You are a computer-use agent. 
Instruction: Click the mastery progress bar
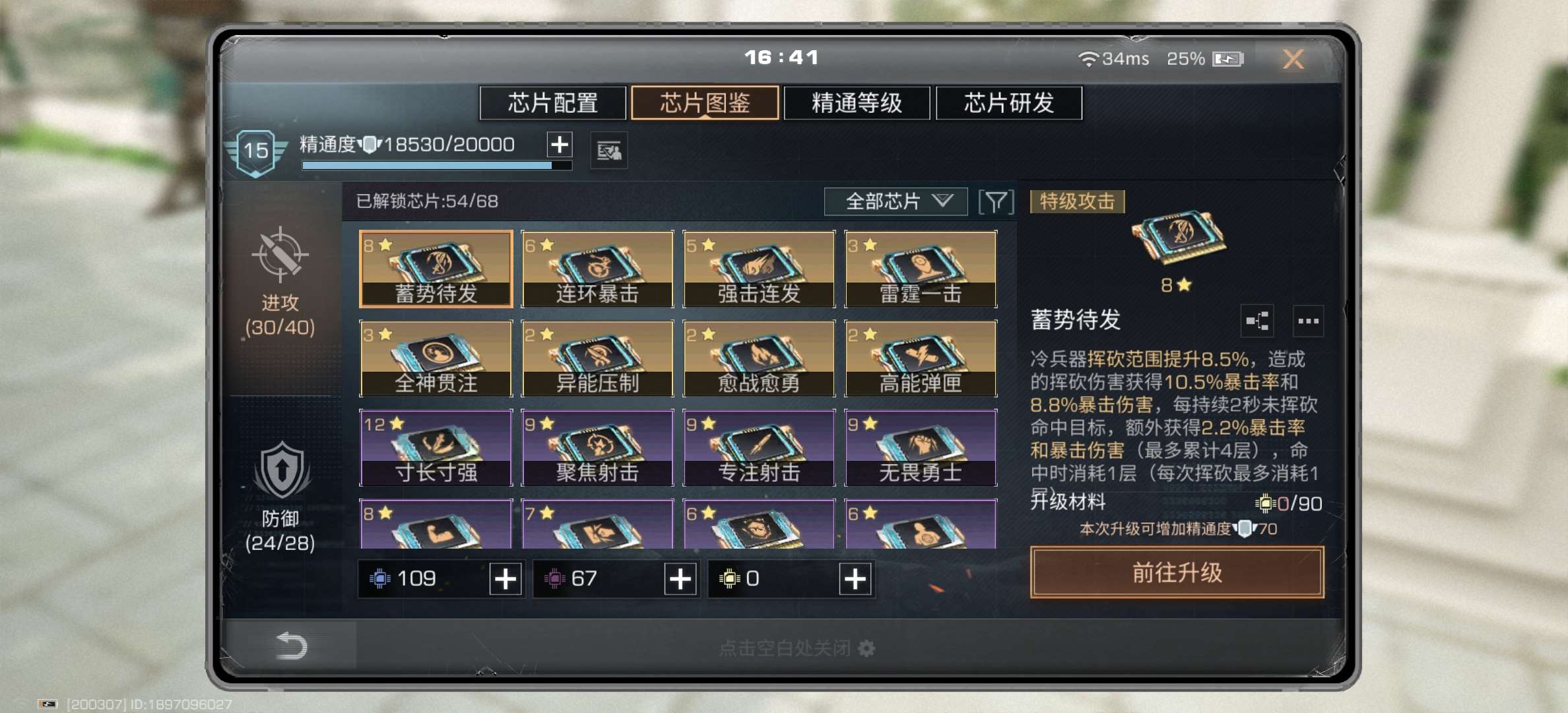click(436, 166)
